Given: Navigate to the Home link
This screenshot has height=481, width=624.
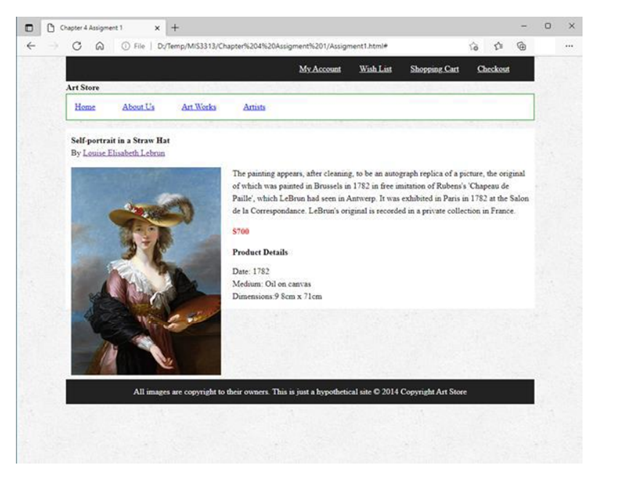Looking at the screenshot, I should (x=85, y=107).
